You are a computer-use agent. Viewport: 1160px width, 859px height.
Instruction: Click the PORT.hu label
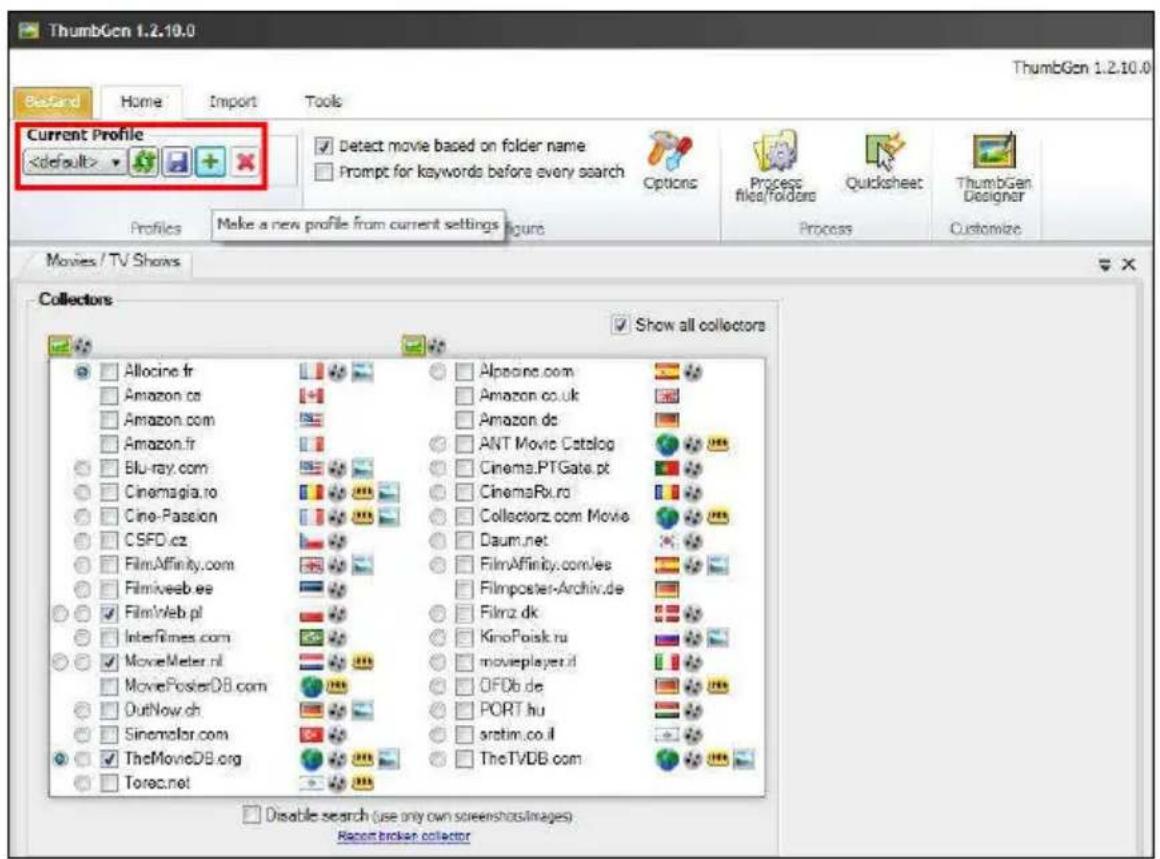coord(512,710)
